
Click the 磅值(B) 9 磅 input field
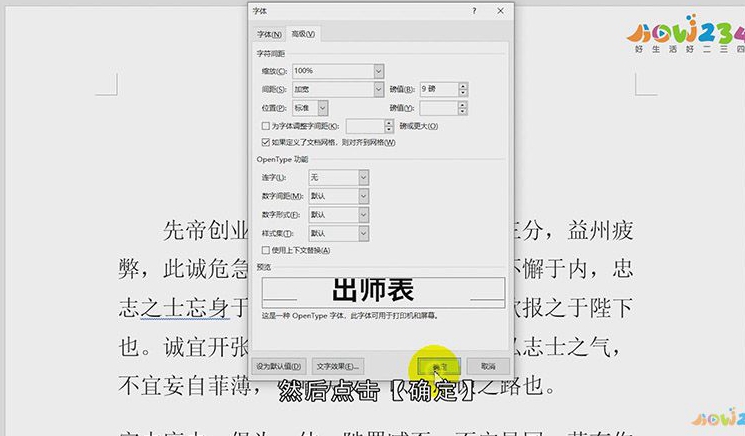coord(439,89)
